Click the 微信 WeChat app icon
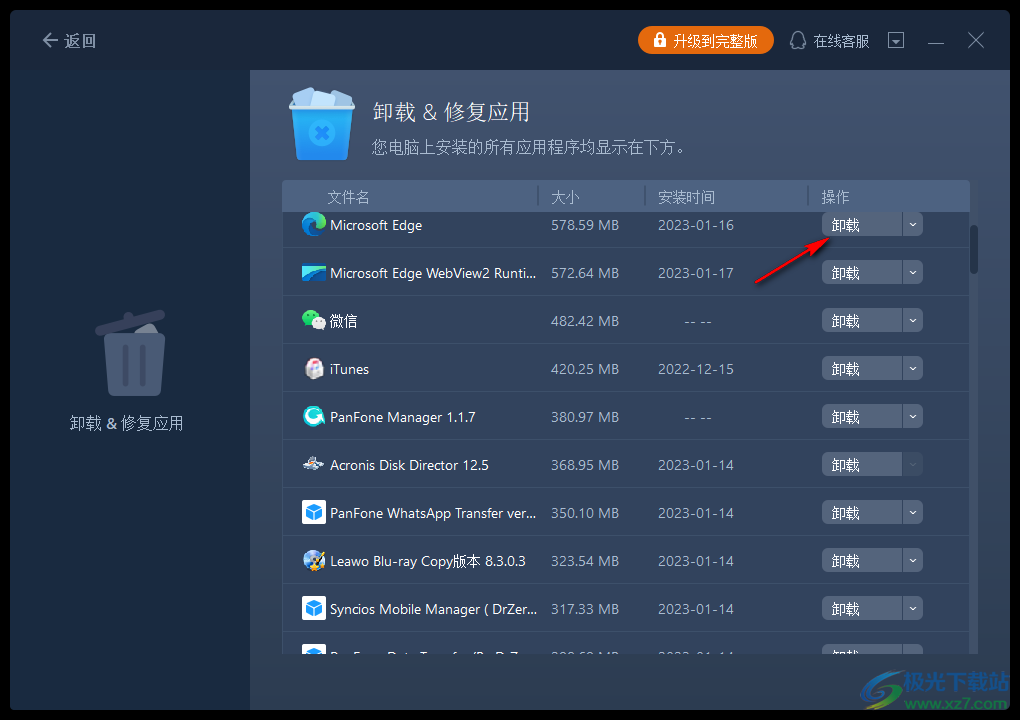Screen dimensions: 1020x720 314,320
